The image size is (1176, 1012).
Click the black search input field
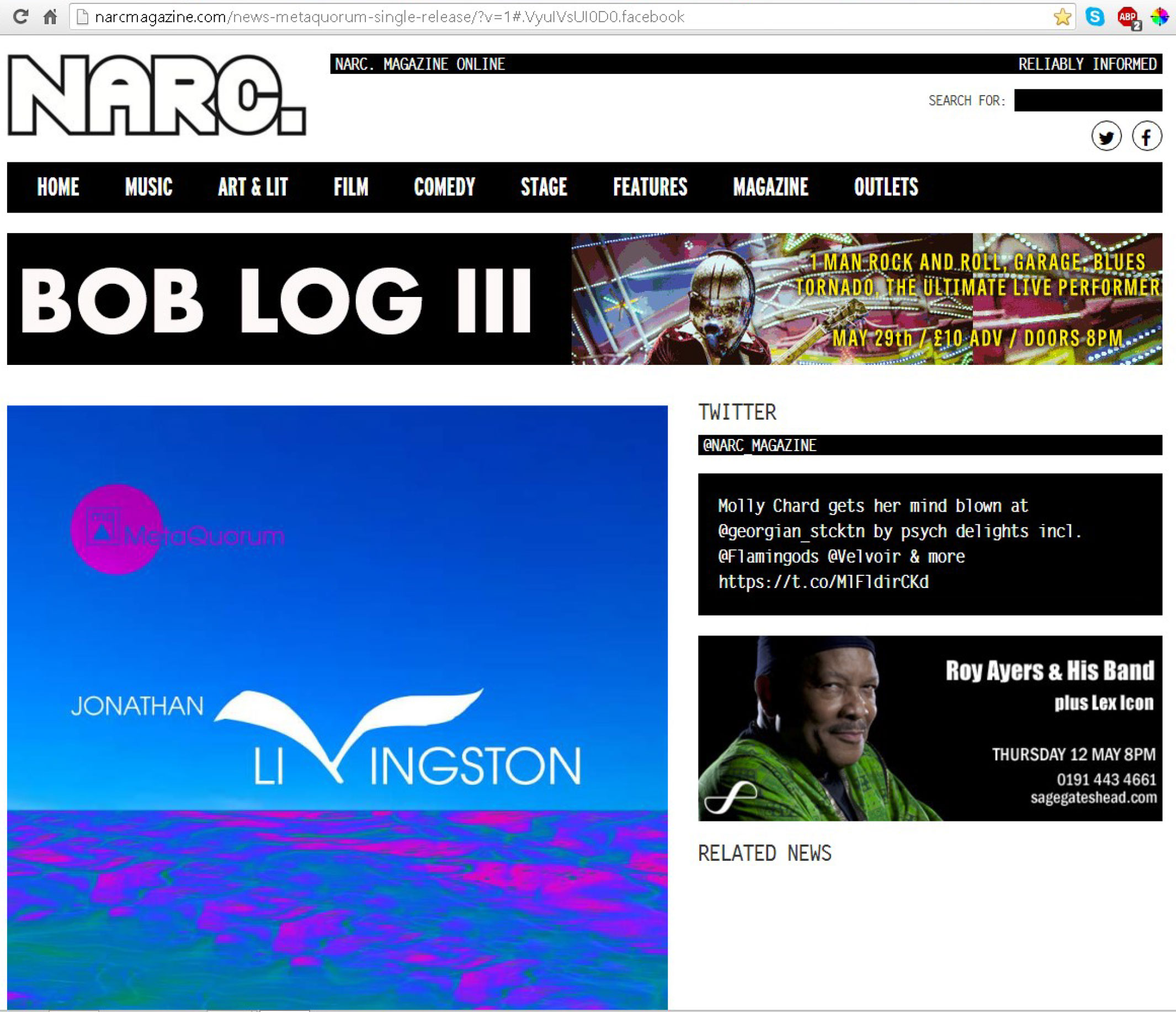point(1088,100)
